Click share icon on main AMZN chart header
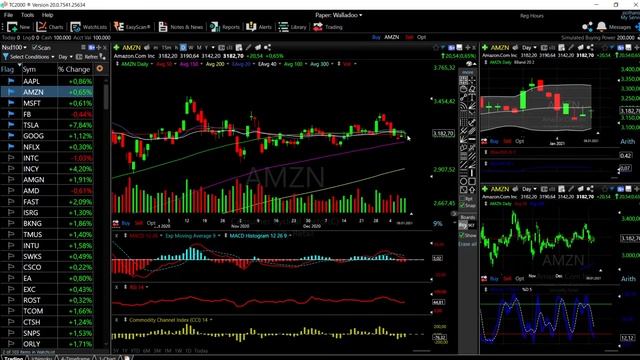The width and height of the screenshot is (640, 360). [x=267, y=48]
